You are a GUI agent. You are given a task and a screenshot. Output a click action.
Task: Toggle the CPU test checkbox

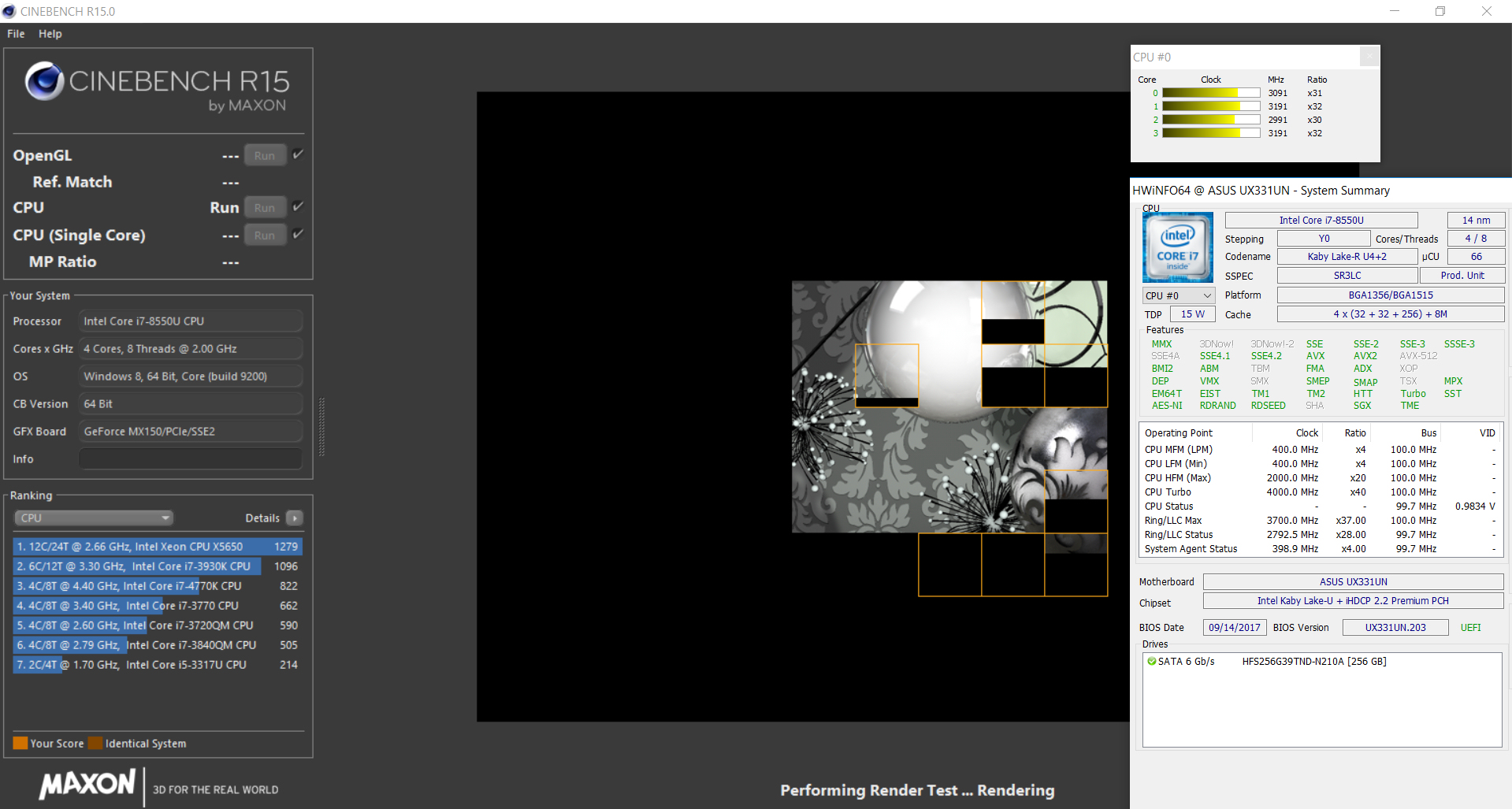(x=298, y=206)
